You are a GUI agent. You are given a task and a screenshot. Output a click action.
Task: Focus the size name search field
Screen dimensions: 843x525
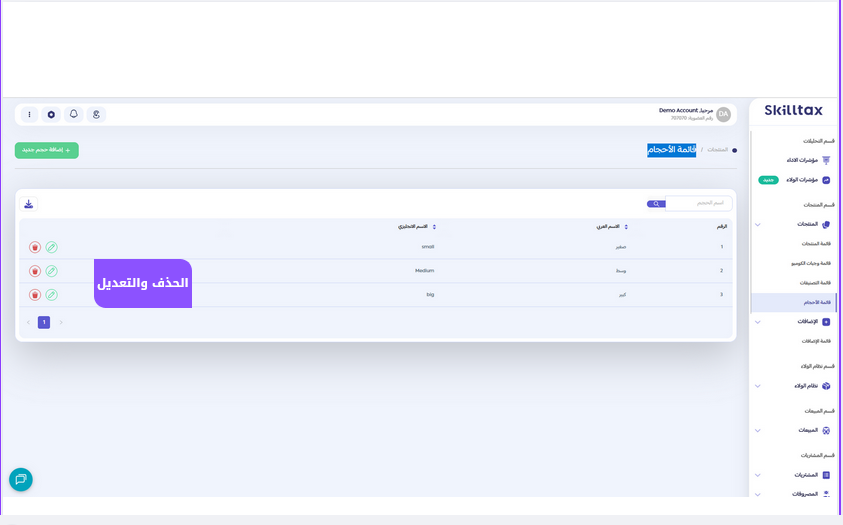pyautogui.click(x=698, y=204)
